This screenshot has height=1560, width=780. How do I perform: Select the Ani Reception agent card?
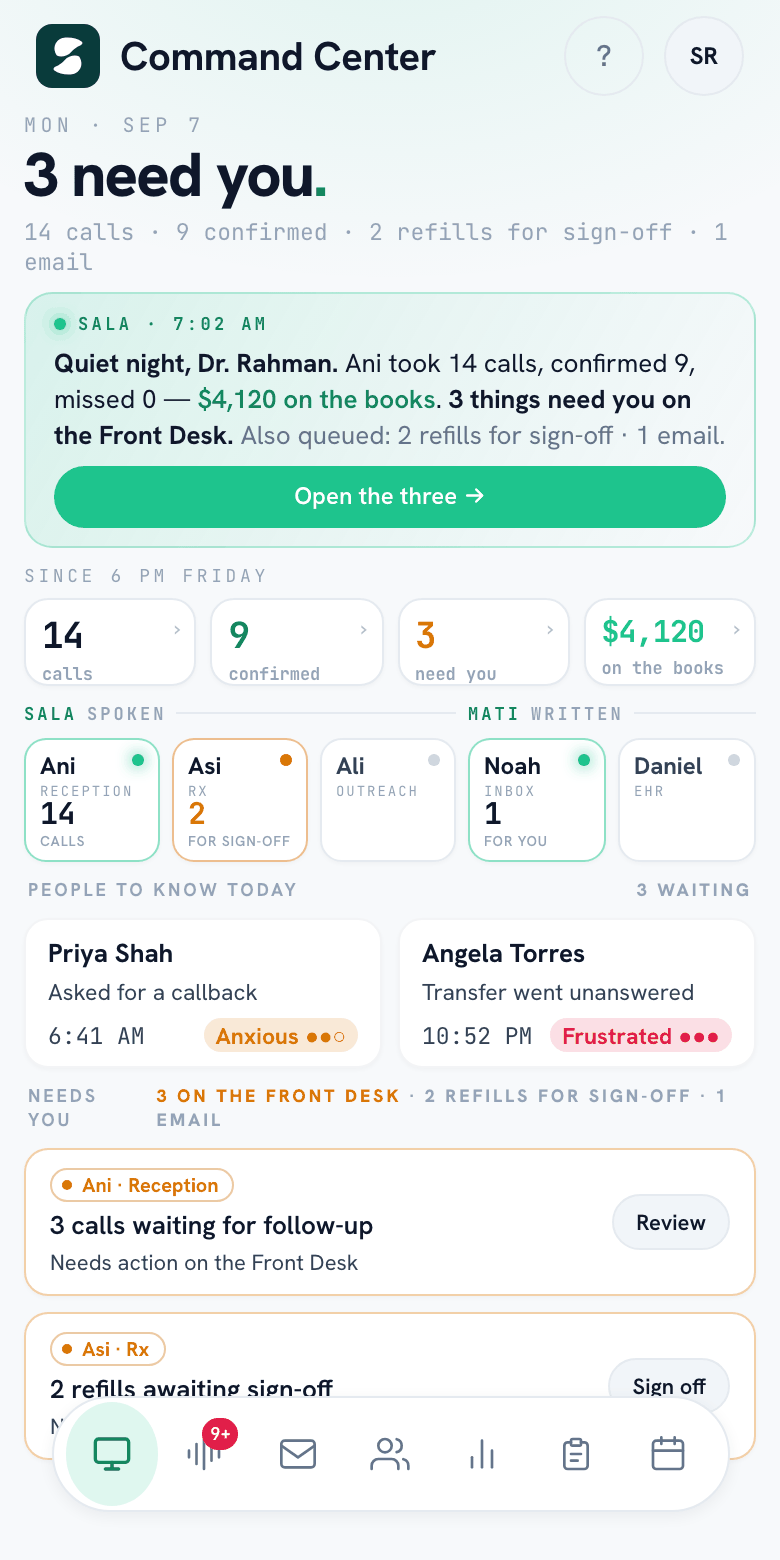[92, 799]
